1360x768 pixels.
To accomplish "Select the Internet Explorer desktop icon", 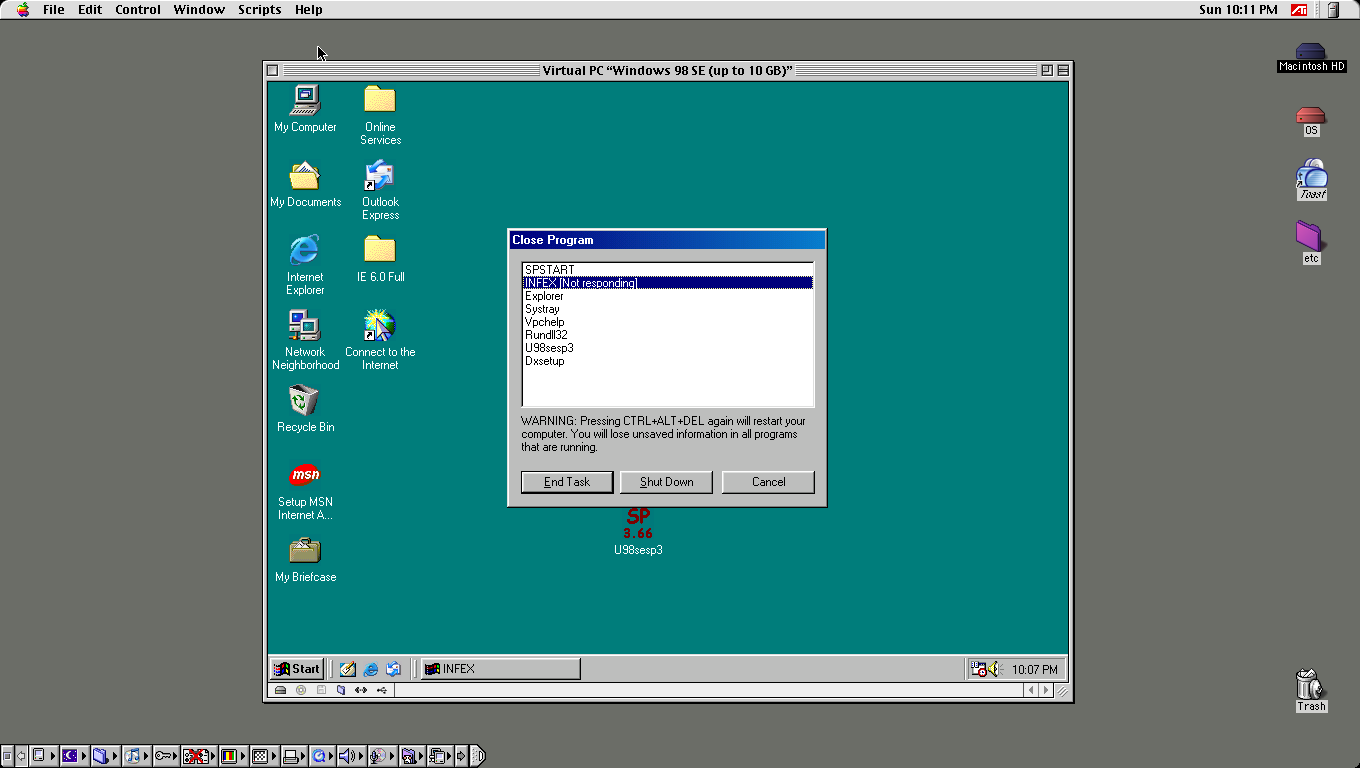I will pyautogui.click(x=305, y=264).
